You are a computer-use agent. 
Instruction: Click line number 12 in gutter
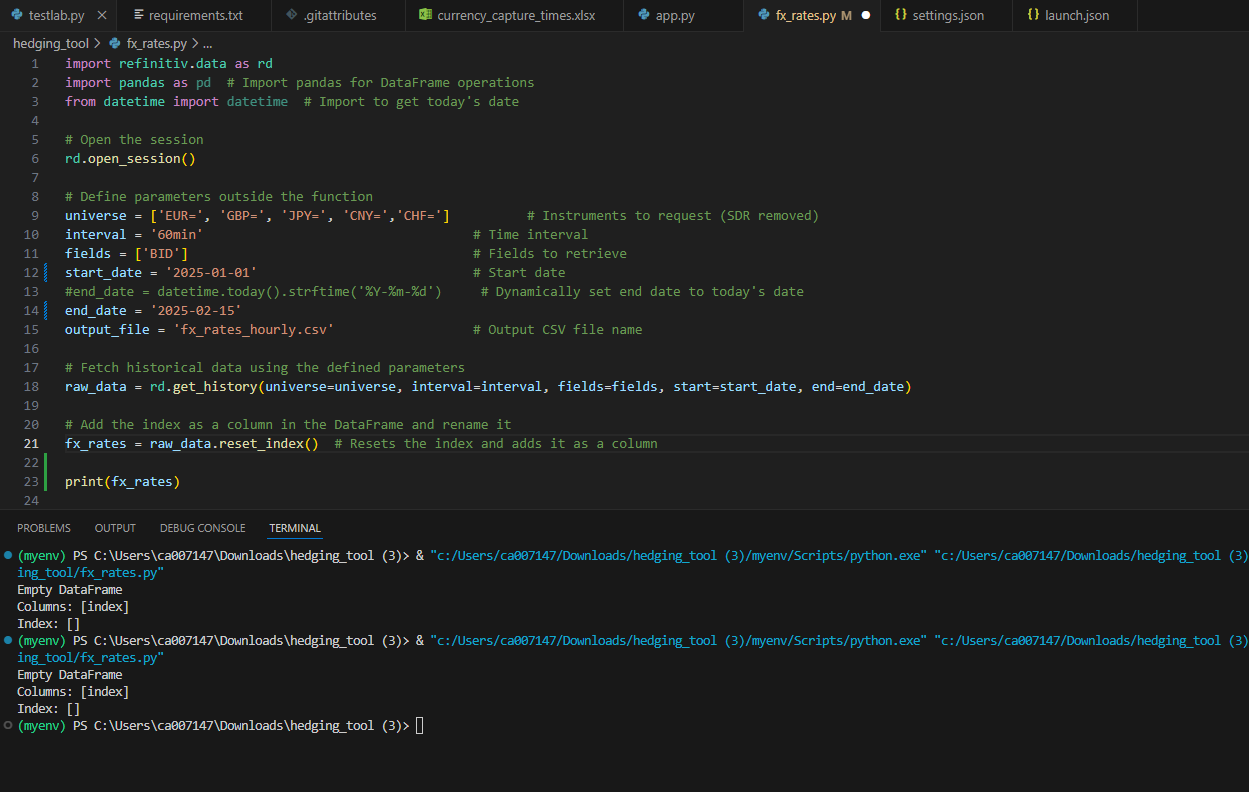click(33, 273)
